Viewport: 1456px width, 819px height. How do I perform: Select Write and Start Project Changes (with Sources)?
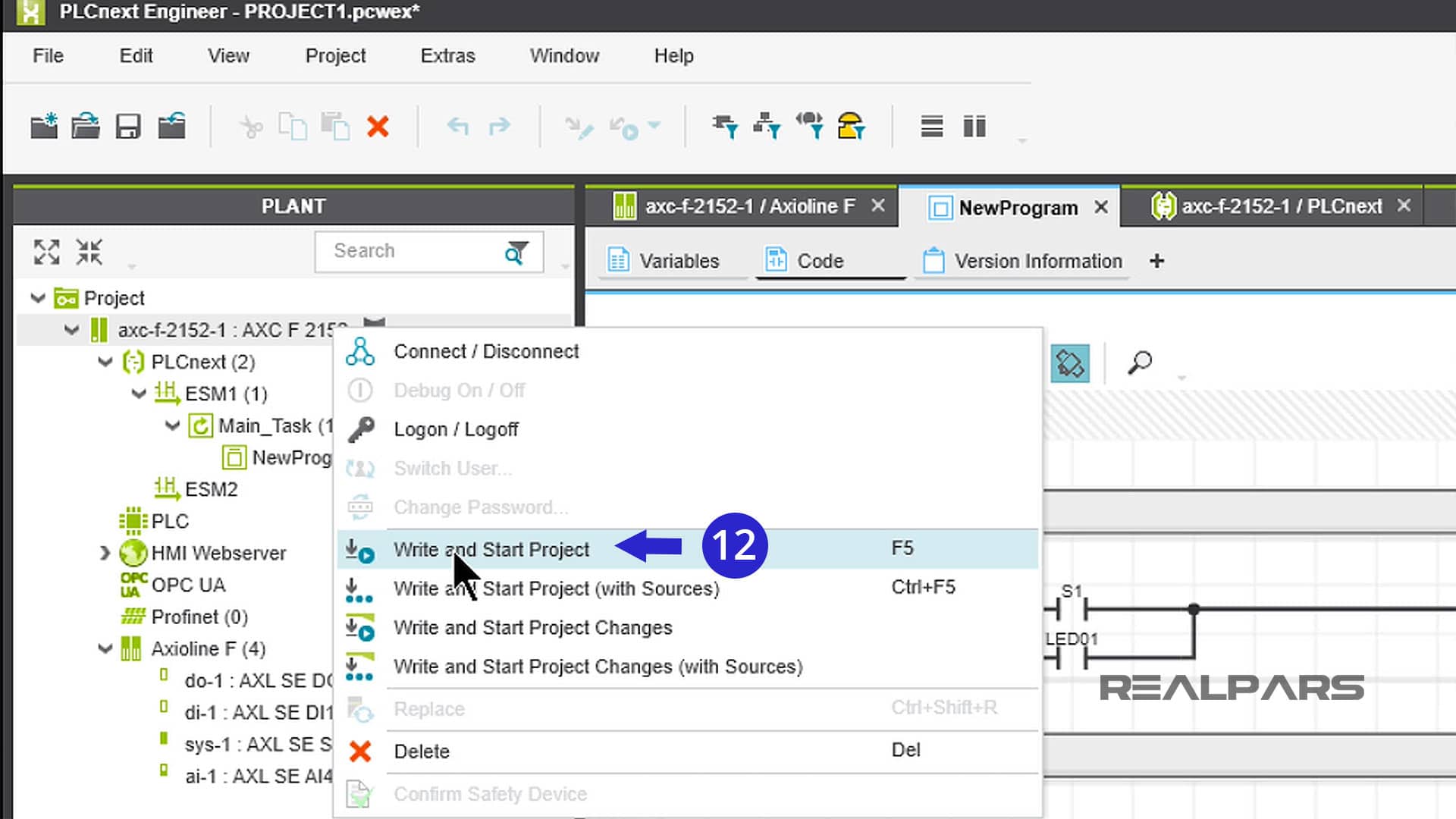[688, 667]
